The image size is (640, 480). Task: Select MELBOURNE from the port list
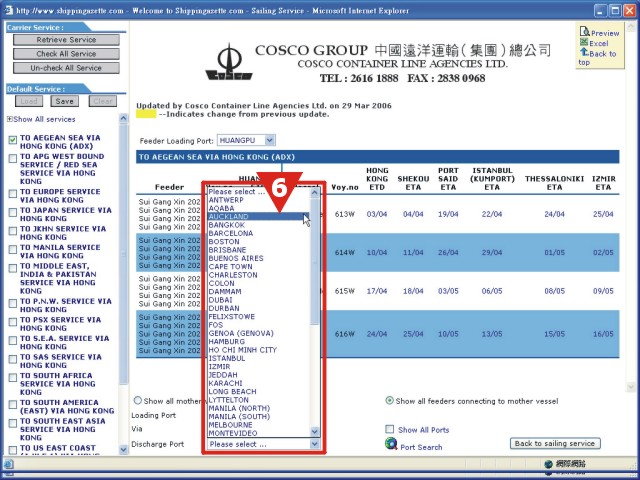point(259,424)
